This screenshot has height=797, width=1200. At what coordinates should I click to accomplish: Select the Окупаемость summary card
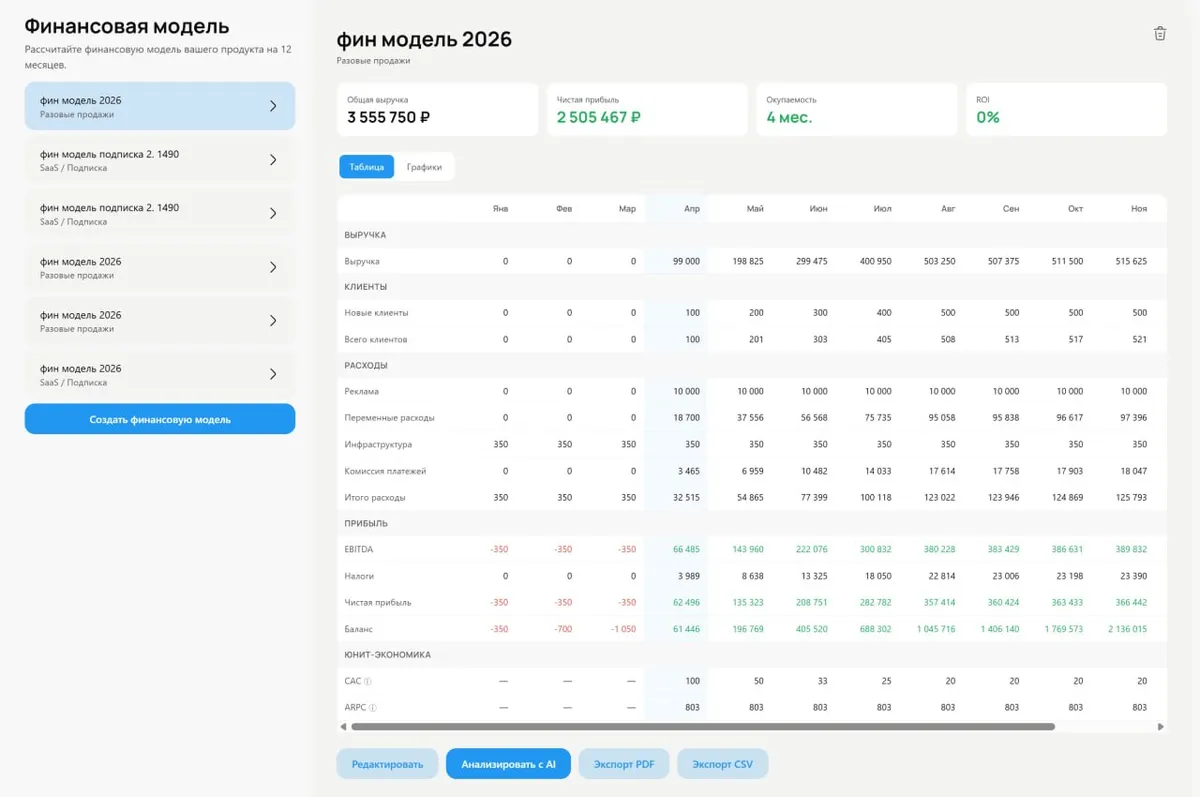tap(857, 109)
